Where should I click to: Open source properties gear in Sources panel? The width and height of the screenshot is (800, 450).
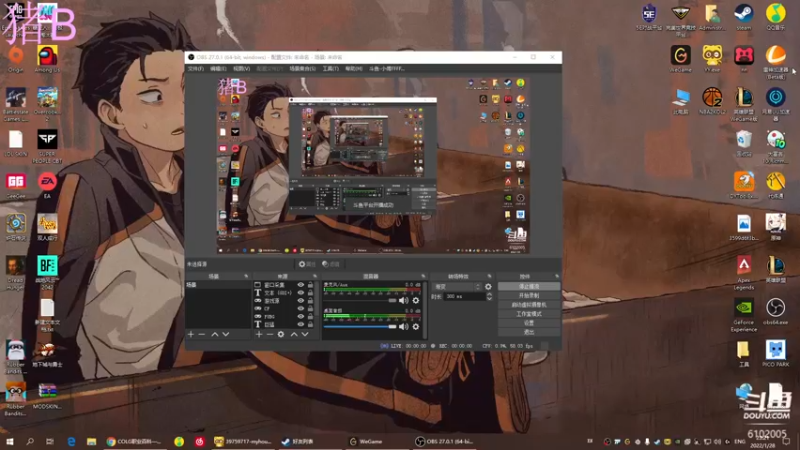(x=281, y=334)
